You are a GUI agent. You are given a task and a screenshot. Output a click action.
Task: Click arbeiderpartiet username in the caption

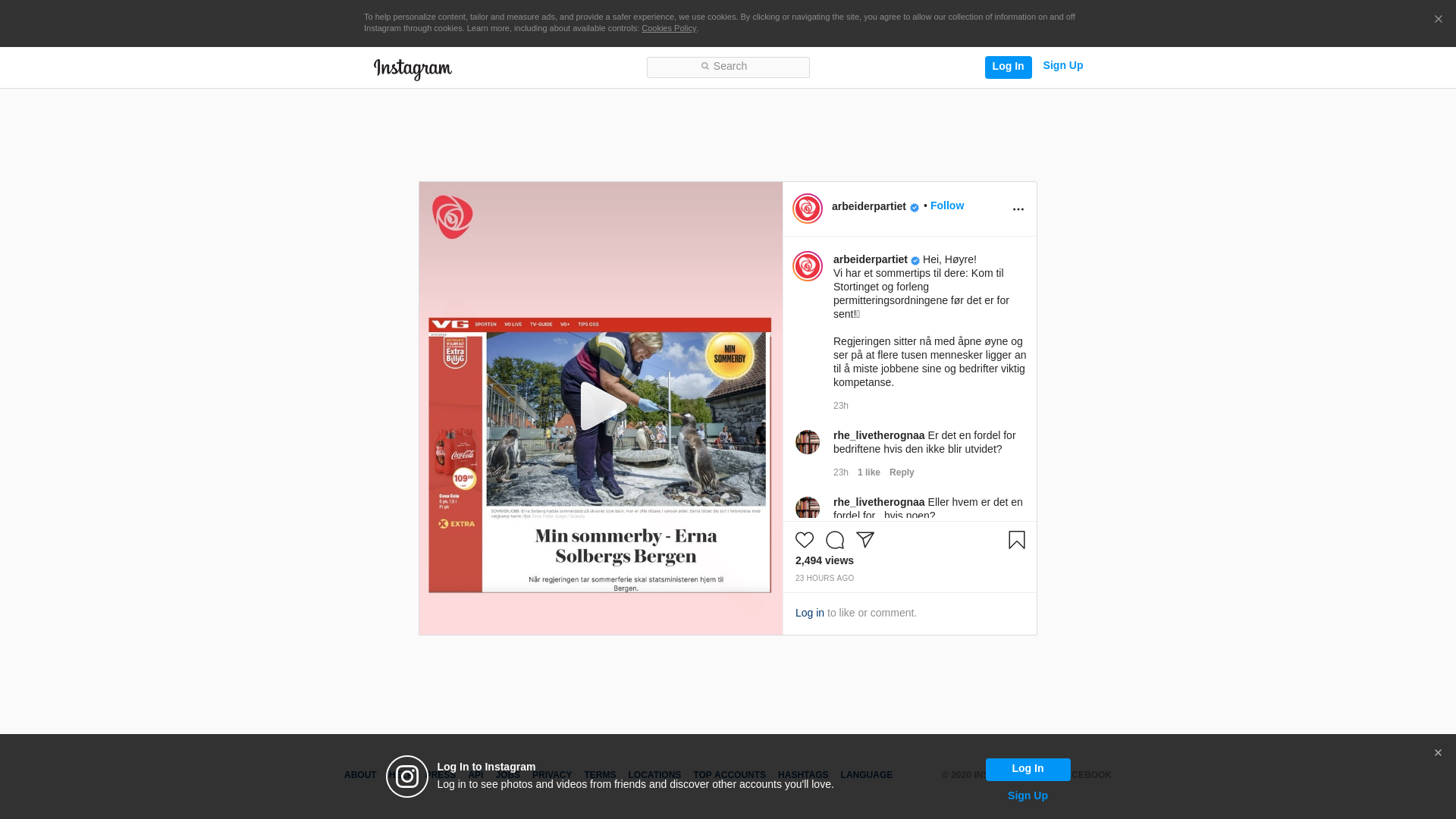click(x=871, y=259)
